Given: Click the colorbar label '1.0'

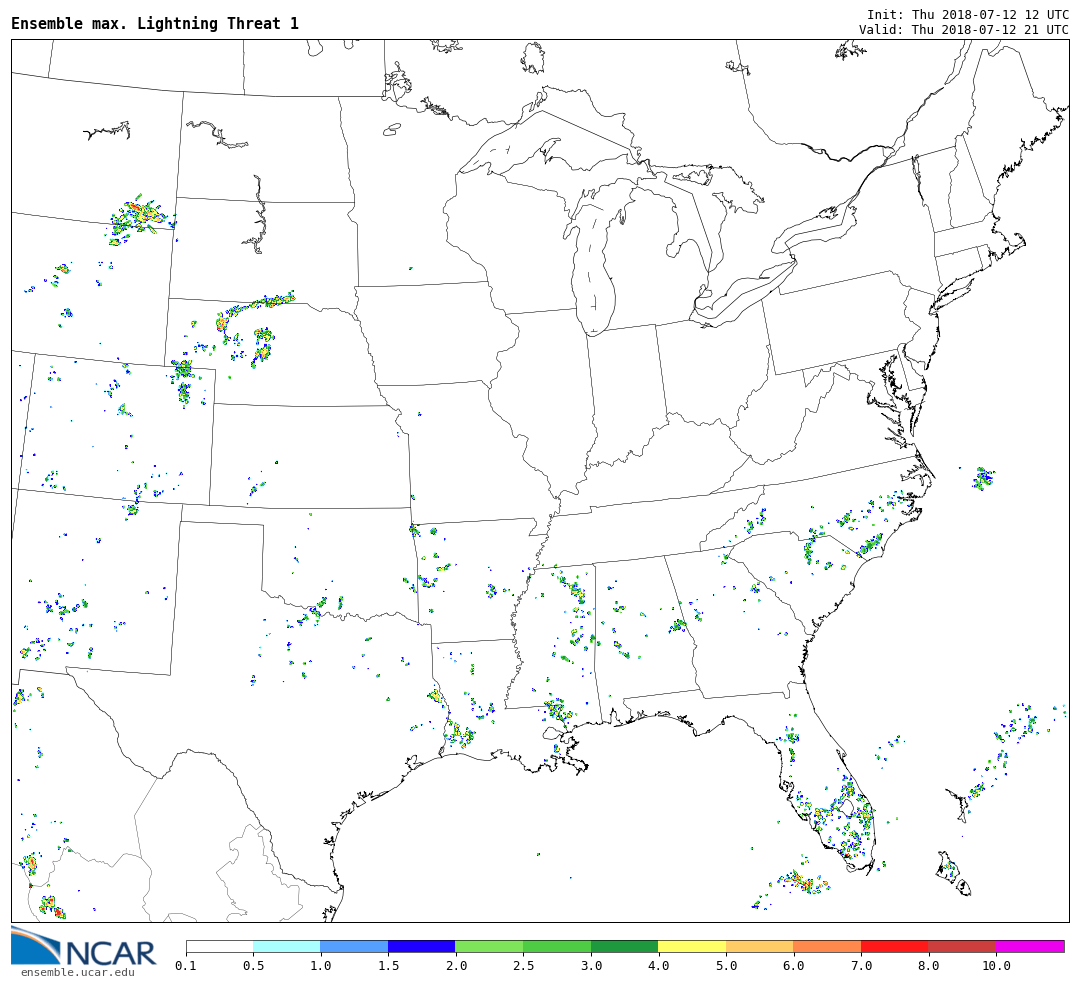Looking at the screenshot, I should click(321, 966).
